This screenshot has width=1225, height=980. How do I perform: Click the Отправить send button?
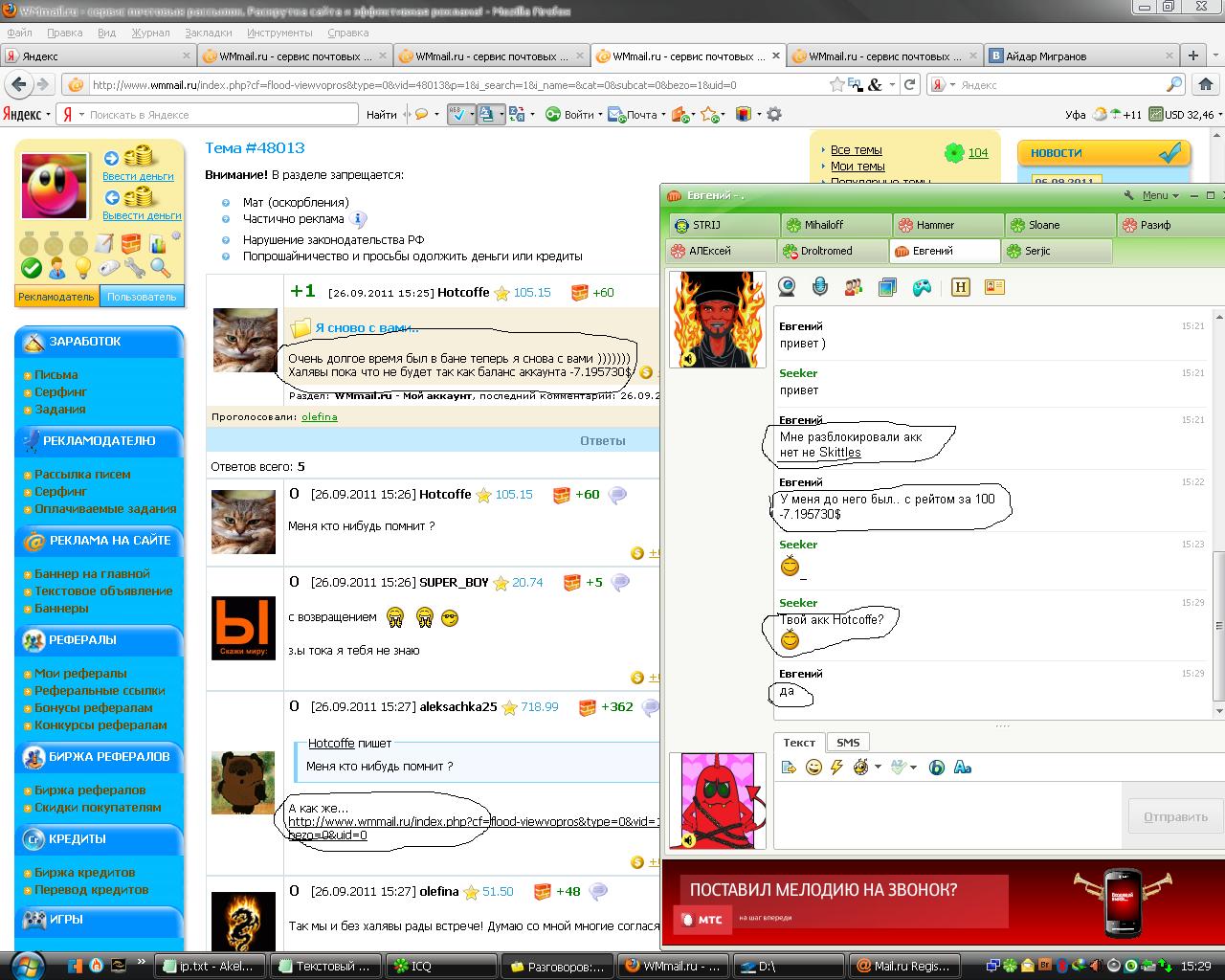pos(1174,816)
